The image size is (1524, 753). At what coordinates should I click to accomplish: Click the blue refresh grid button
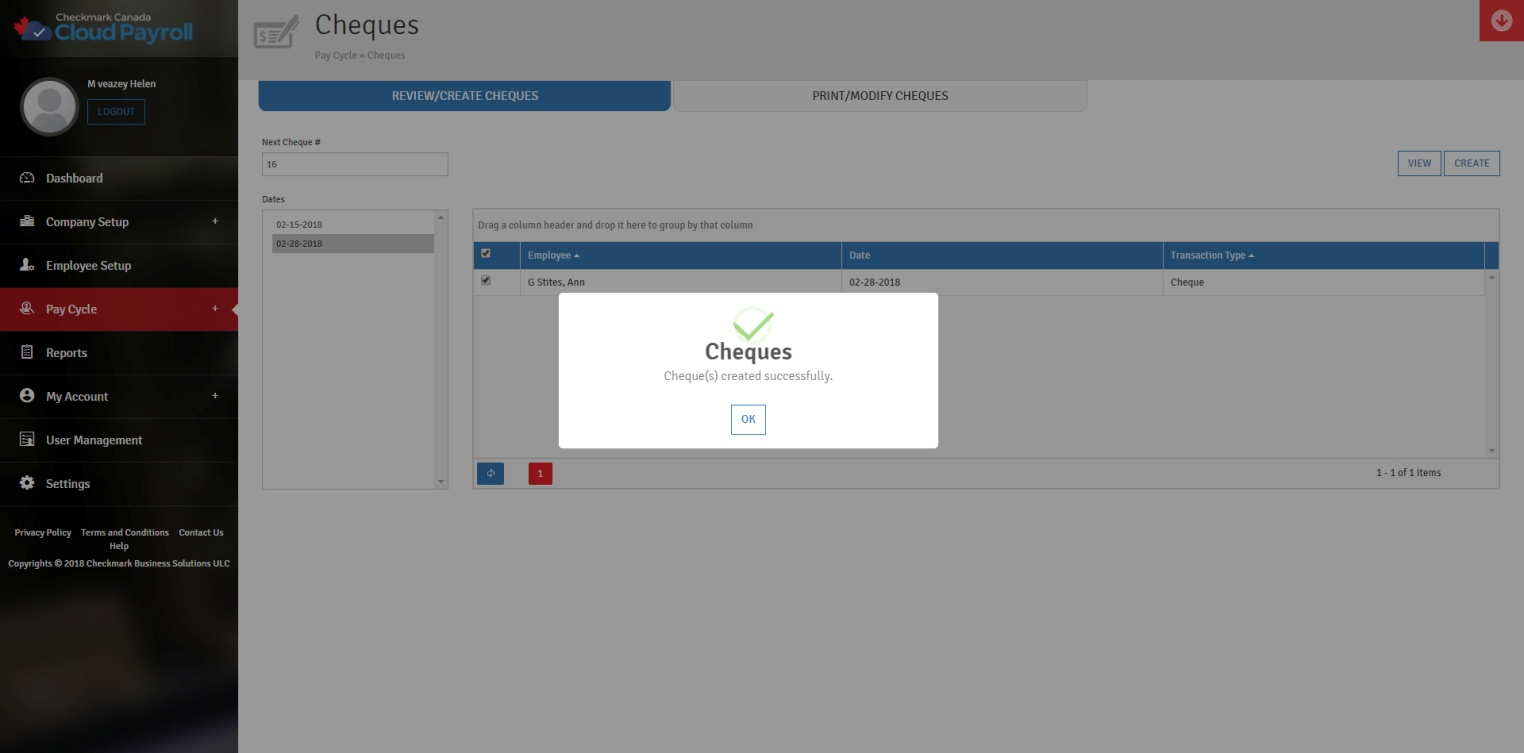(490, 474)
